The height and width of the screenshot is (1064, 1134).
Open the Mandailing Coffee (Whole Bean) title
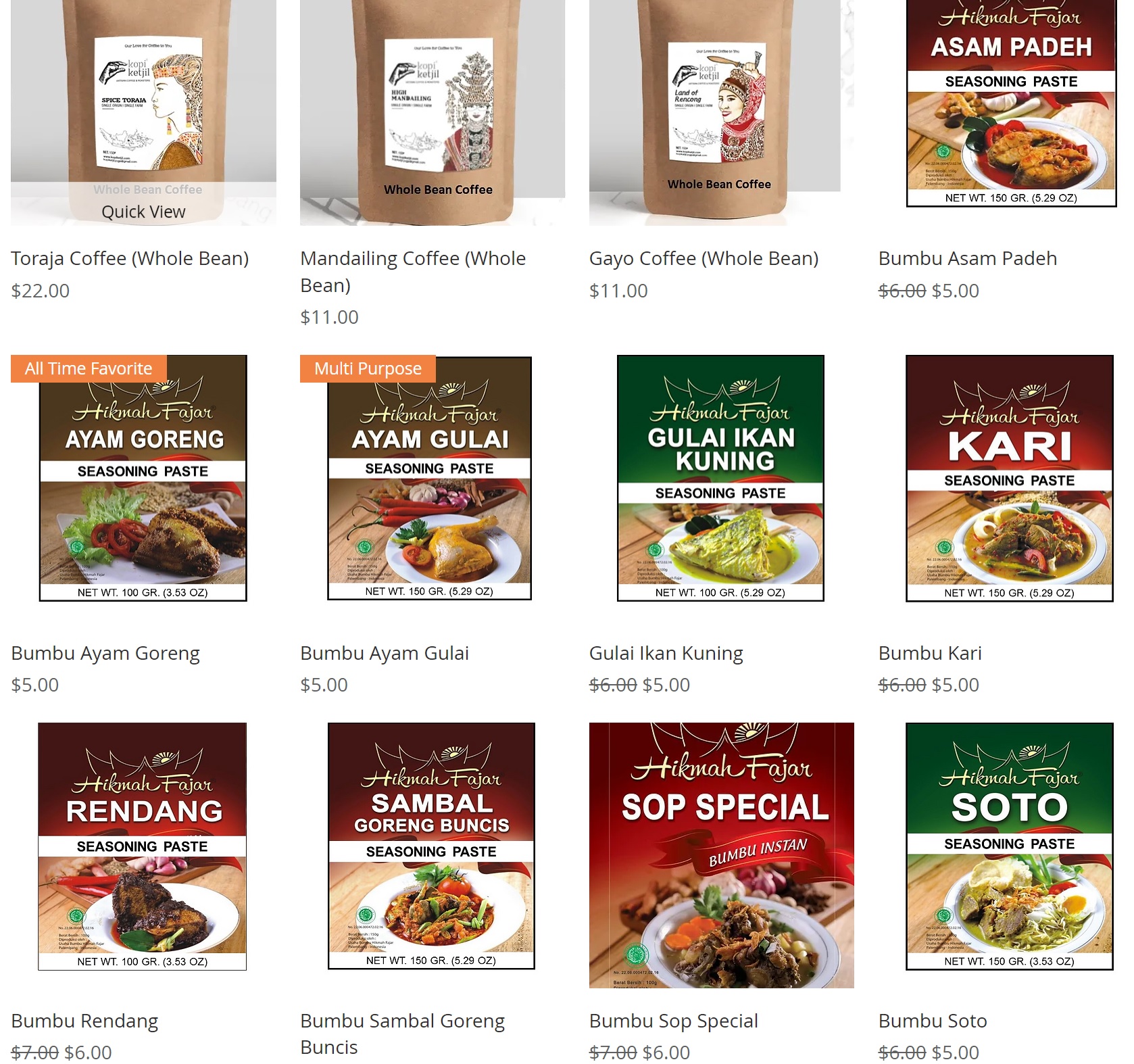click(413, 272)
